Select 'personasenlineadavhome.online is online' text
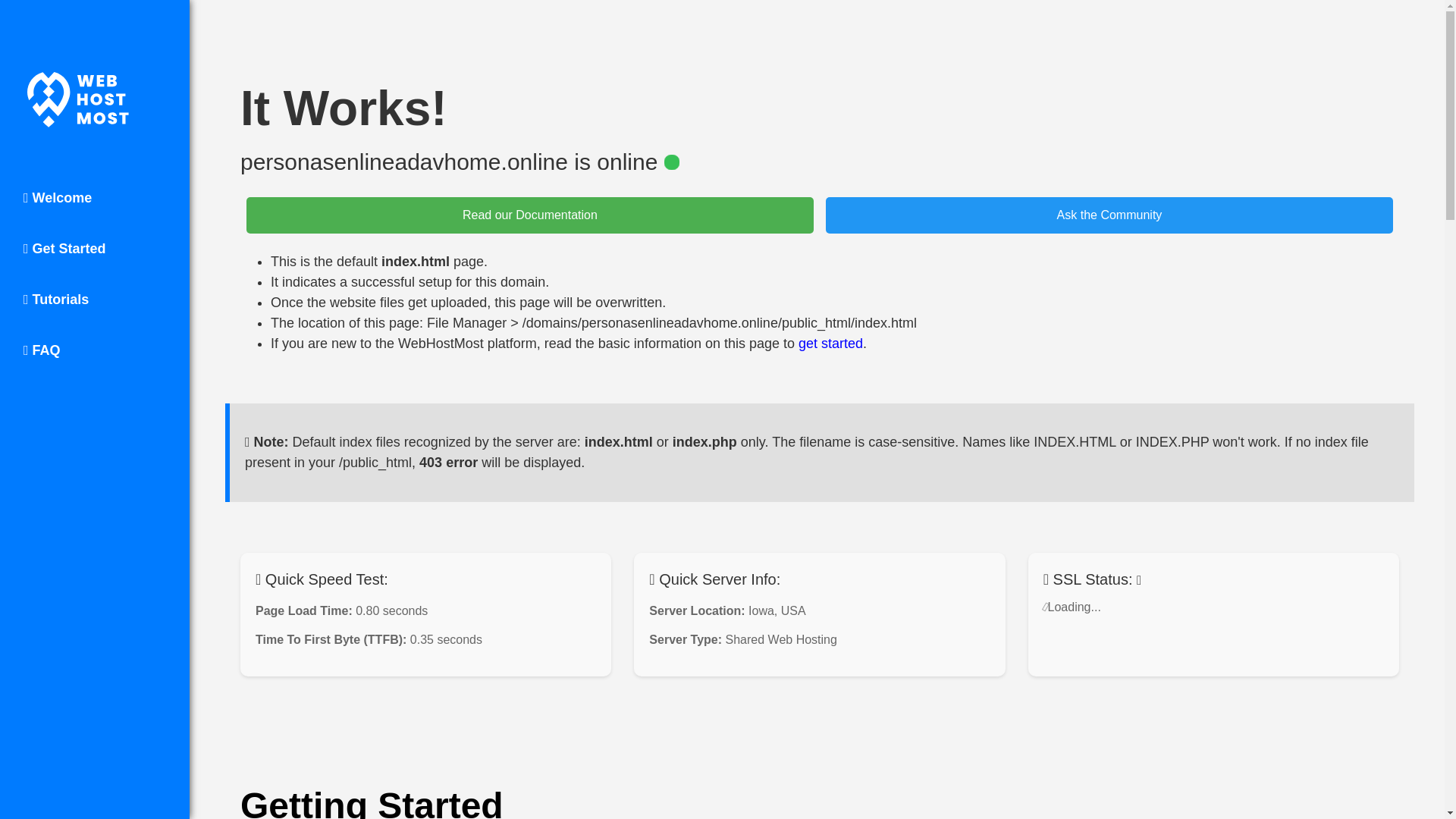This screenshot has width=1456, height=819. 449,162
